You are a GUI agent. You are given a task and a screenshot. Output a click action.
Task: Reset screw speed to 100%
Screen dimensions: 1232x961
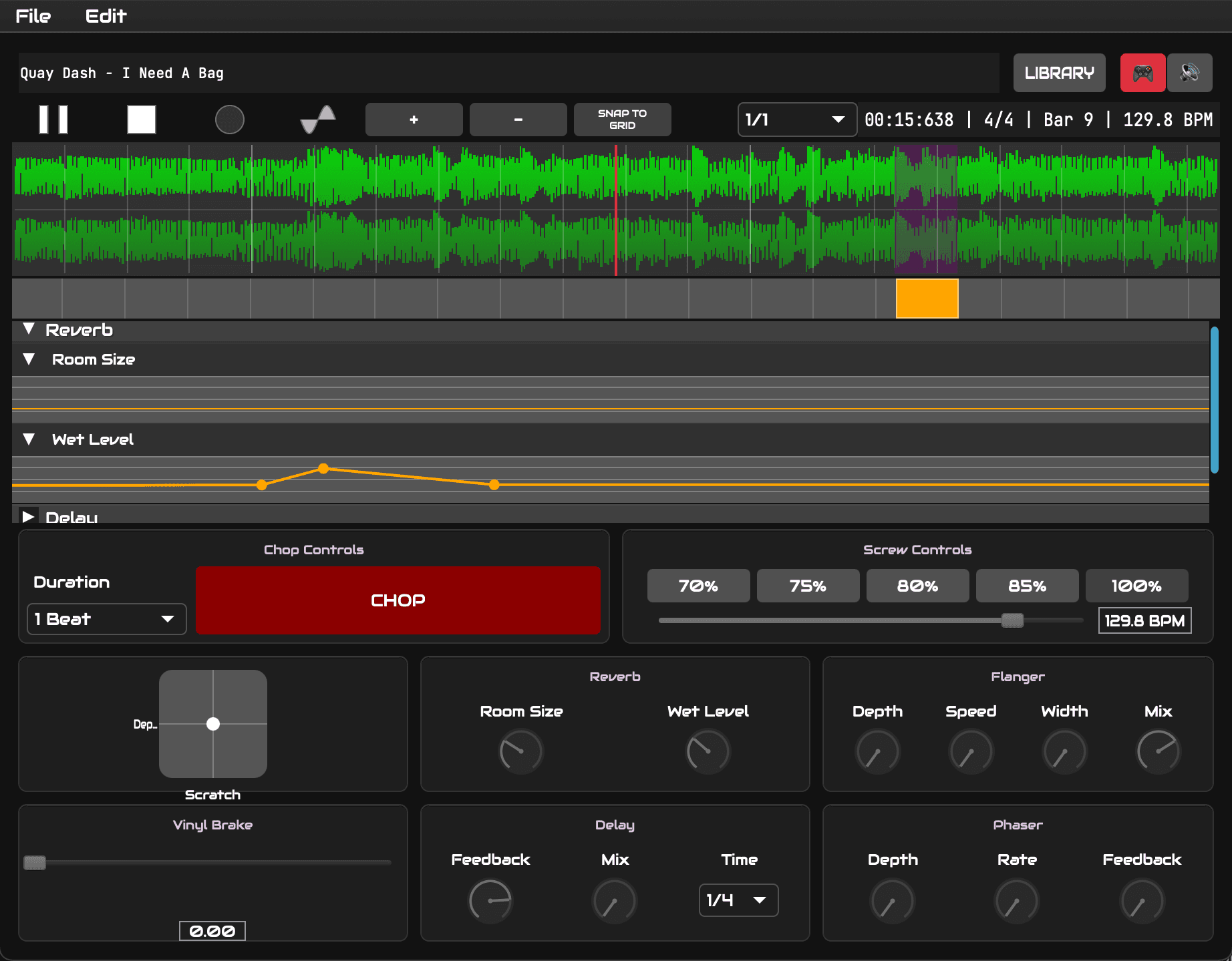point(1136,586)
